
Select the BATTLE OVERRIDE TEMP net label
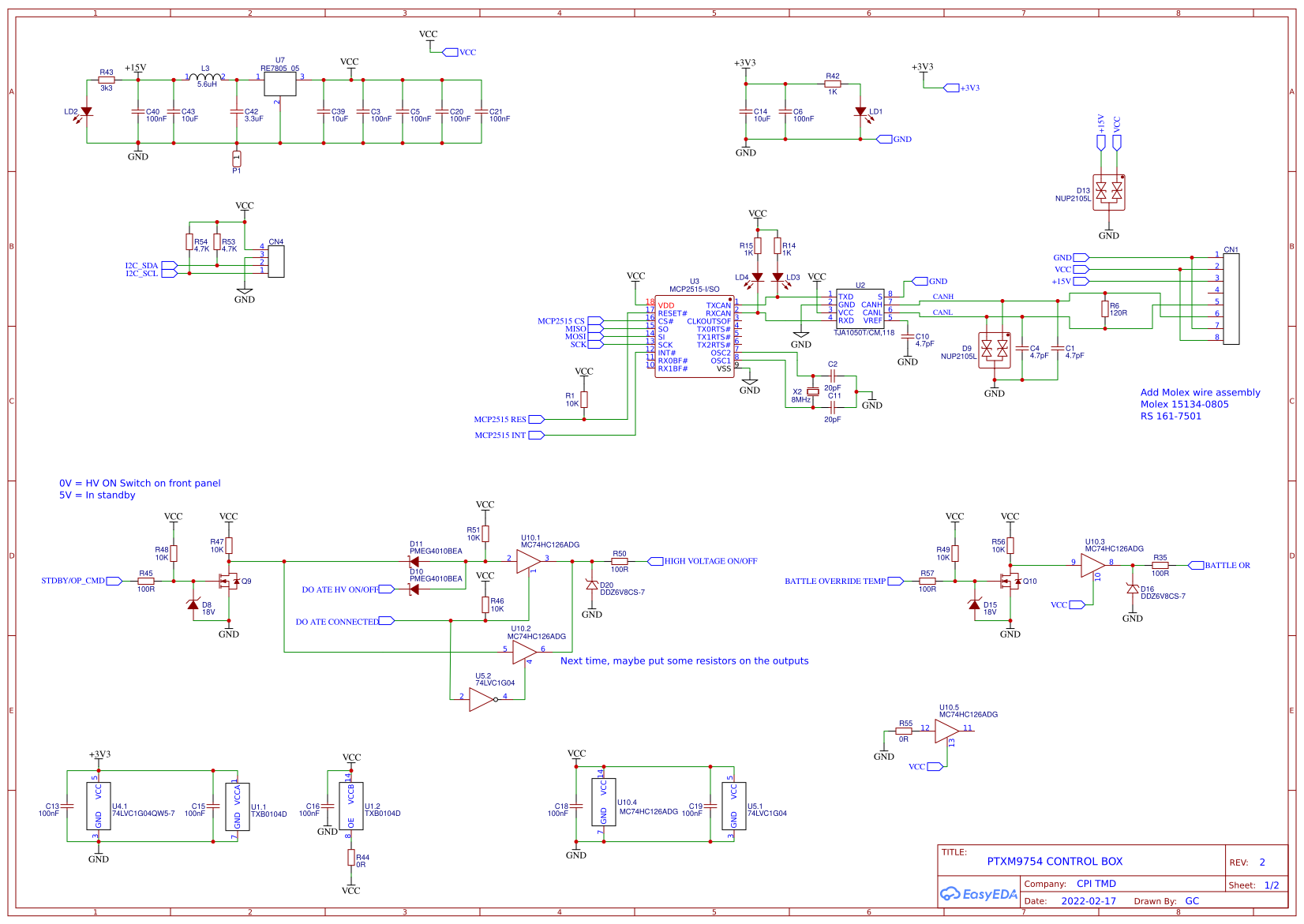point(835,581)
